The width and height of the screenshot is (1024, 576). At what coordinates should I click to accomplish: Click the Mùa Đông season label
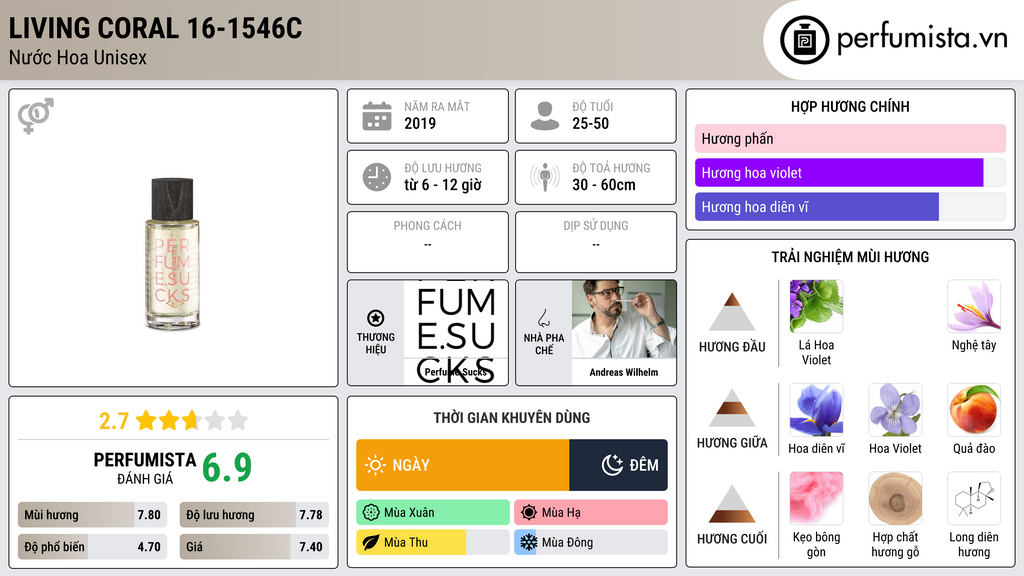point(568,542)
